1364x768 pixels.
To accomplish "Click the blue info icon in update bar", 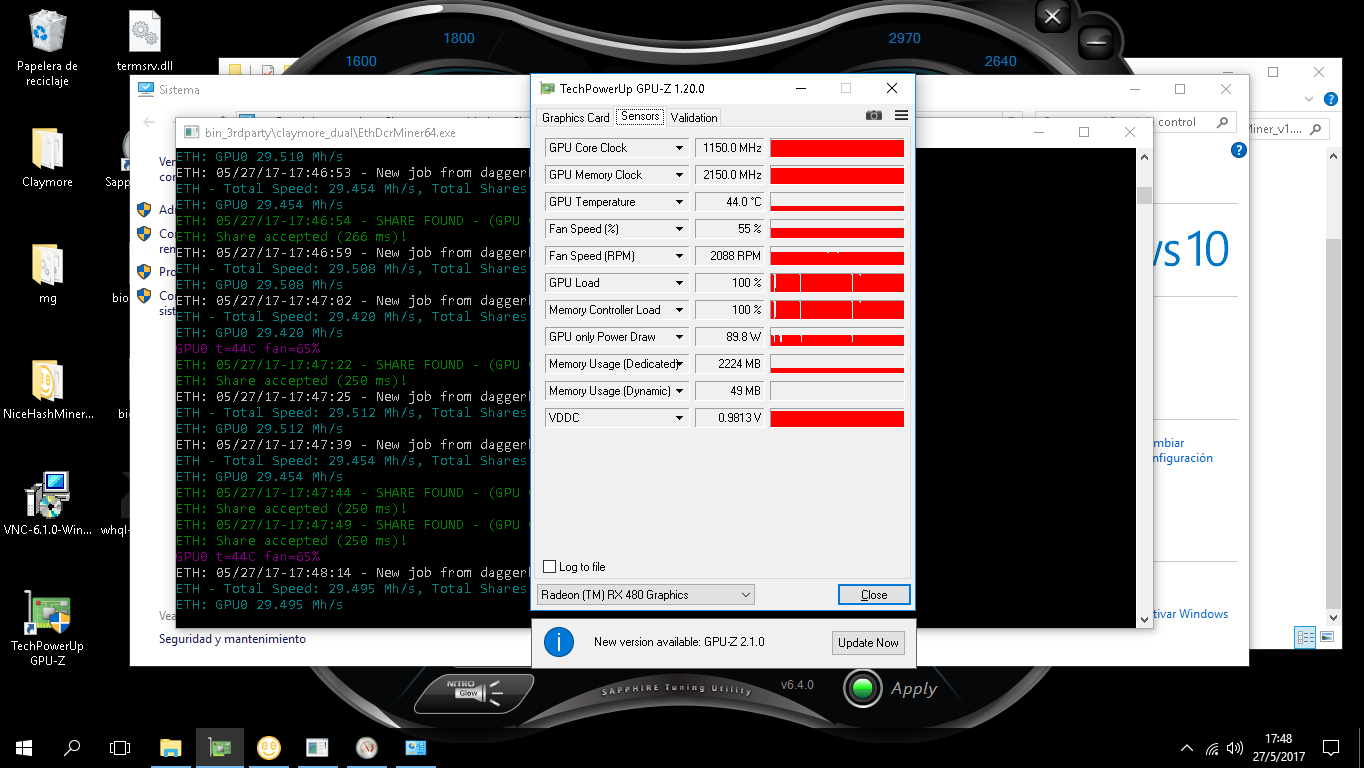I will (558, 641).
